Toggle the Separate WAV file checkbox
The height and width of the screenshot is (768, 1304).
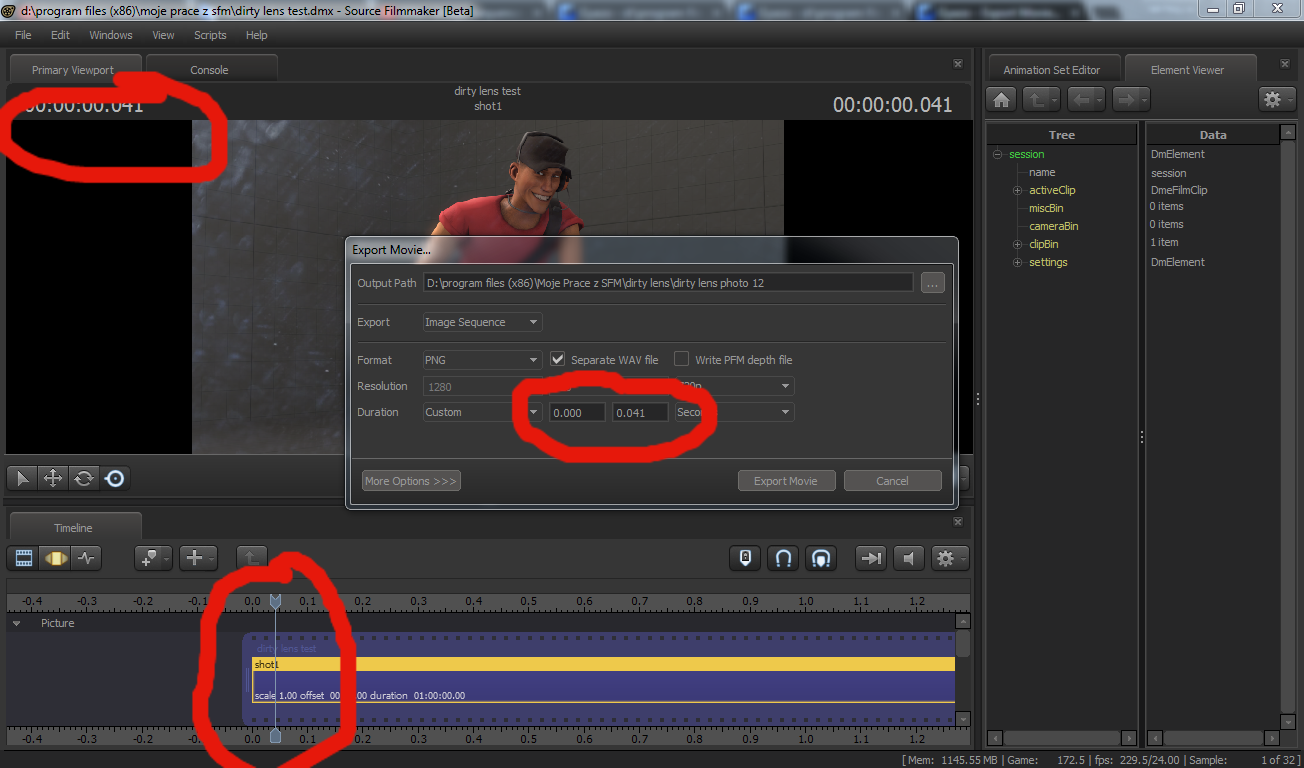pos(558,359)
